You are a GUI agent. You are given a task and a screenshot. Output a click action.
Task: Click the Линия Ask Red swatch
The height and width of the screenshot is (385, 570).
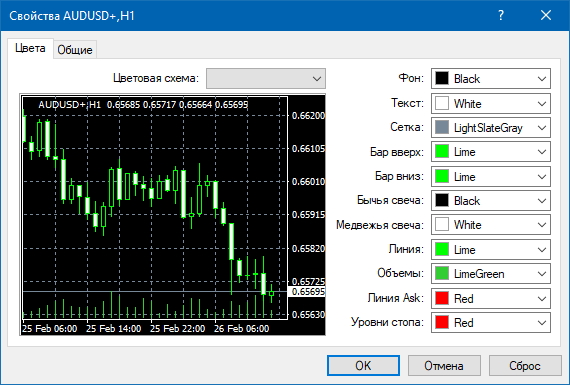tap(442, 298)
